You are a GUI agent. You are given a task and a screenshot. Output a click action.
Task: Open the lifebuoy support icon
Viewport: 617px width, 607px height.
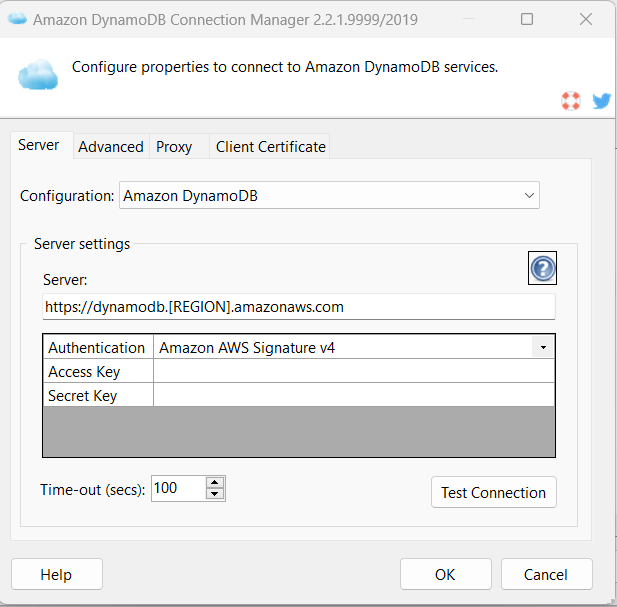[571, 101]
